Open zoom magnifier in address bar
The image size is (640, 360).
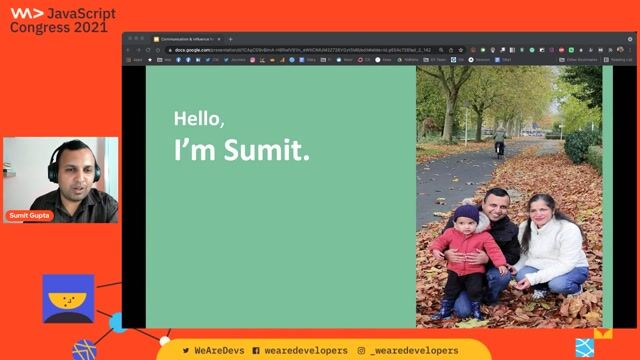(x=441, y=50)
